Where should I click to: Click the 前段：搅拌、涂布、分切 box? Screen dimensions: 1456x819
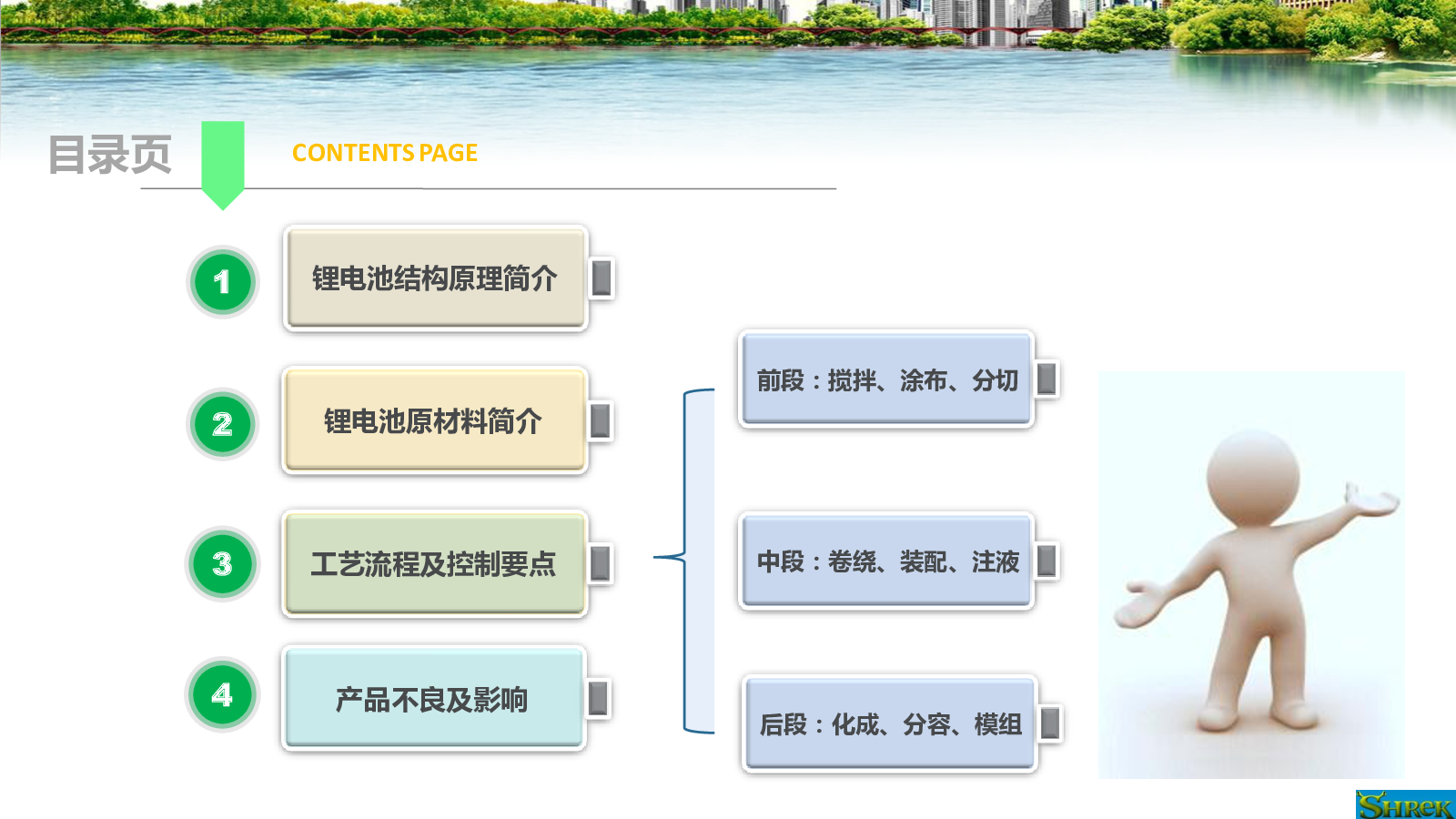pos(886,379)
